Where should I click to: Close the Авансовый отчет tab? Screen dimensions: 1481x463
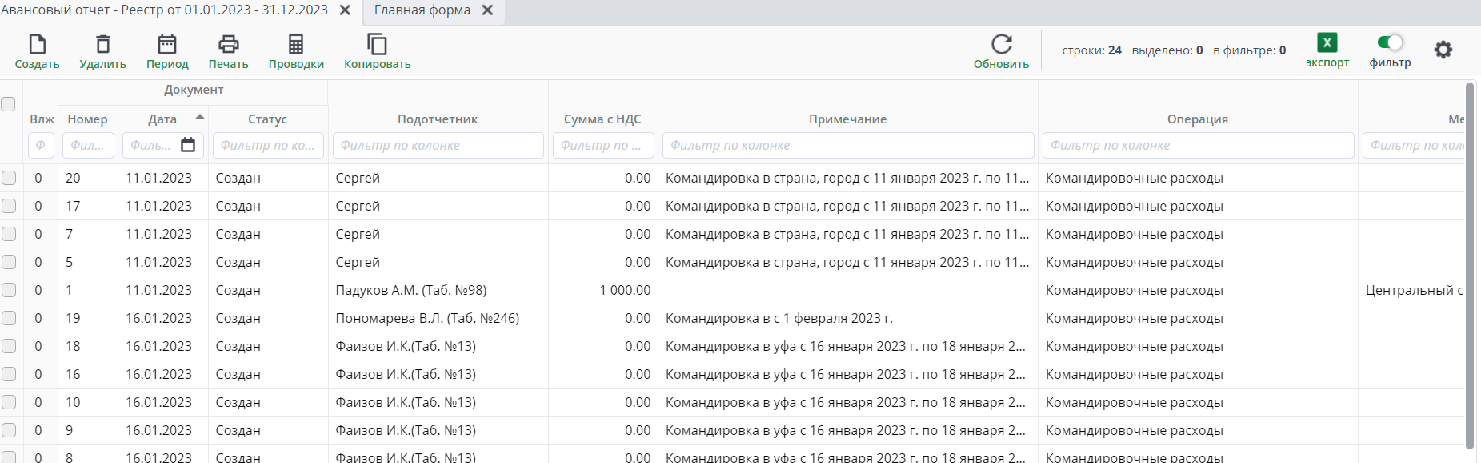pyautogui.click(x=345, y=10)
